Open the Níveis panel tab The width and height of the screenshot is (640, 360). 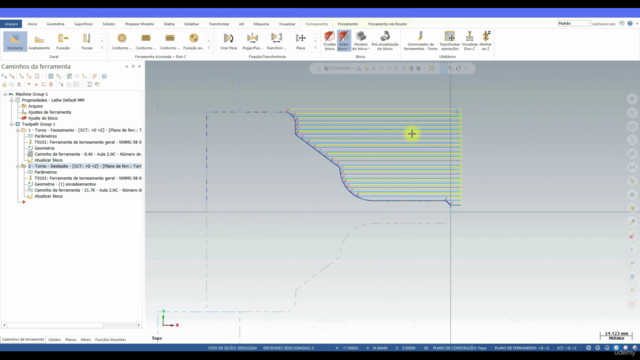[86, 340]
